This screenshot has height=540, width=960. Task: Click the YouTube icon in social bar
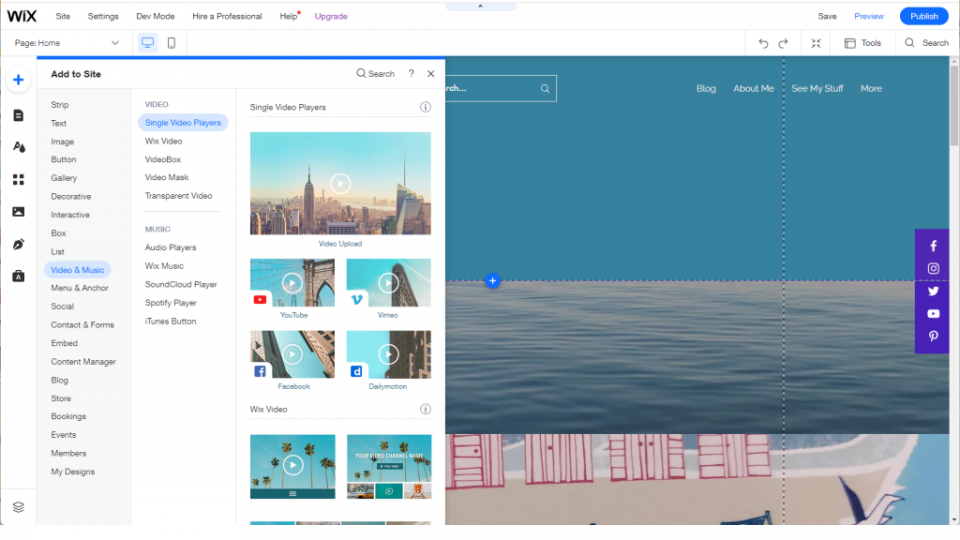(933, 313)
